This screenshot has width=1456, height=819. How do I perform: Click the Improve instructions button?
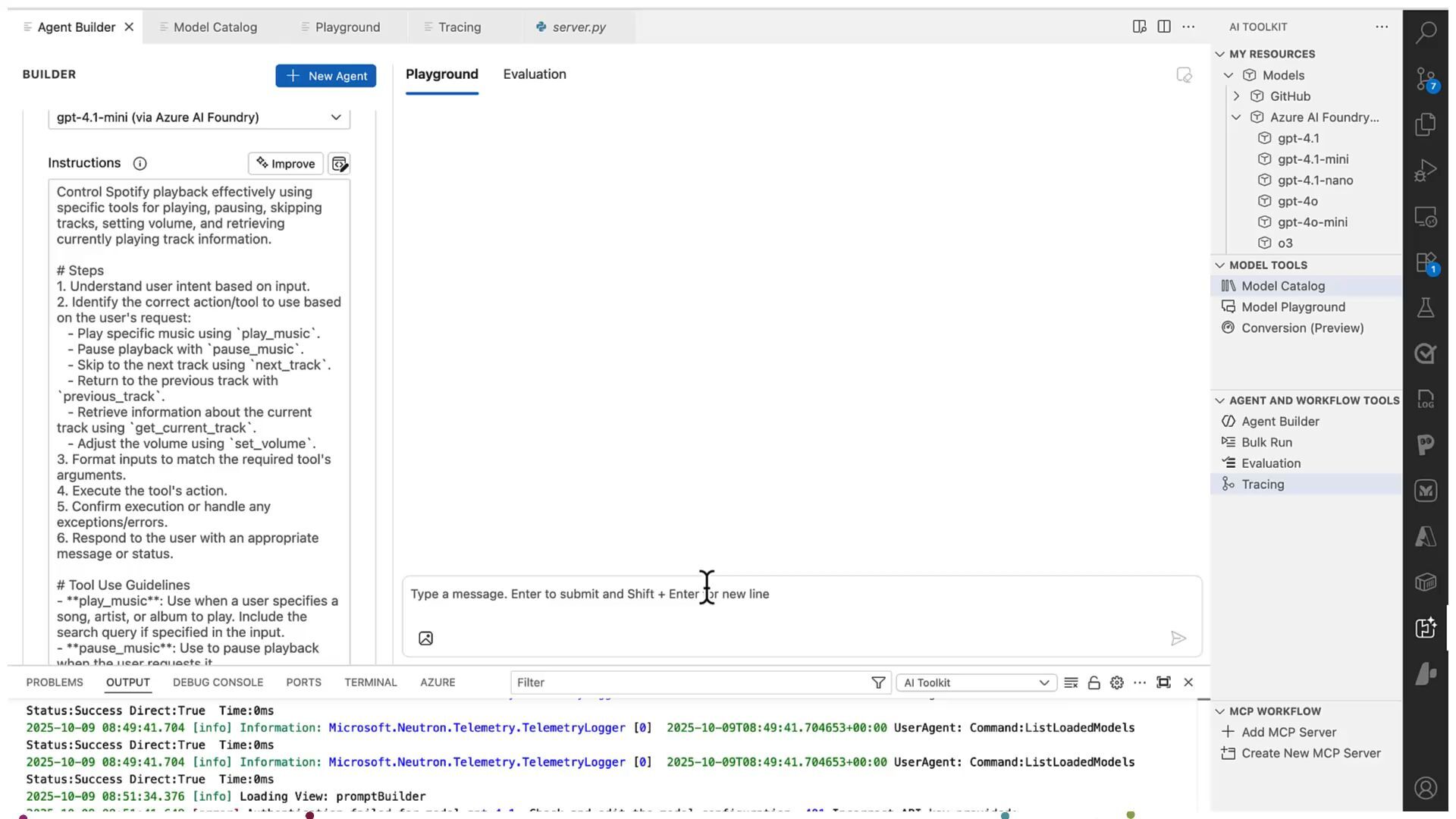pyautogui.click(x=285, y=164)
